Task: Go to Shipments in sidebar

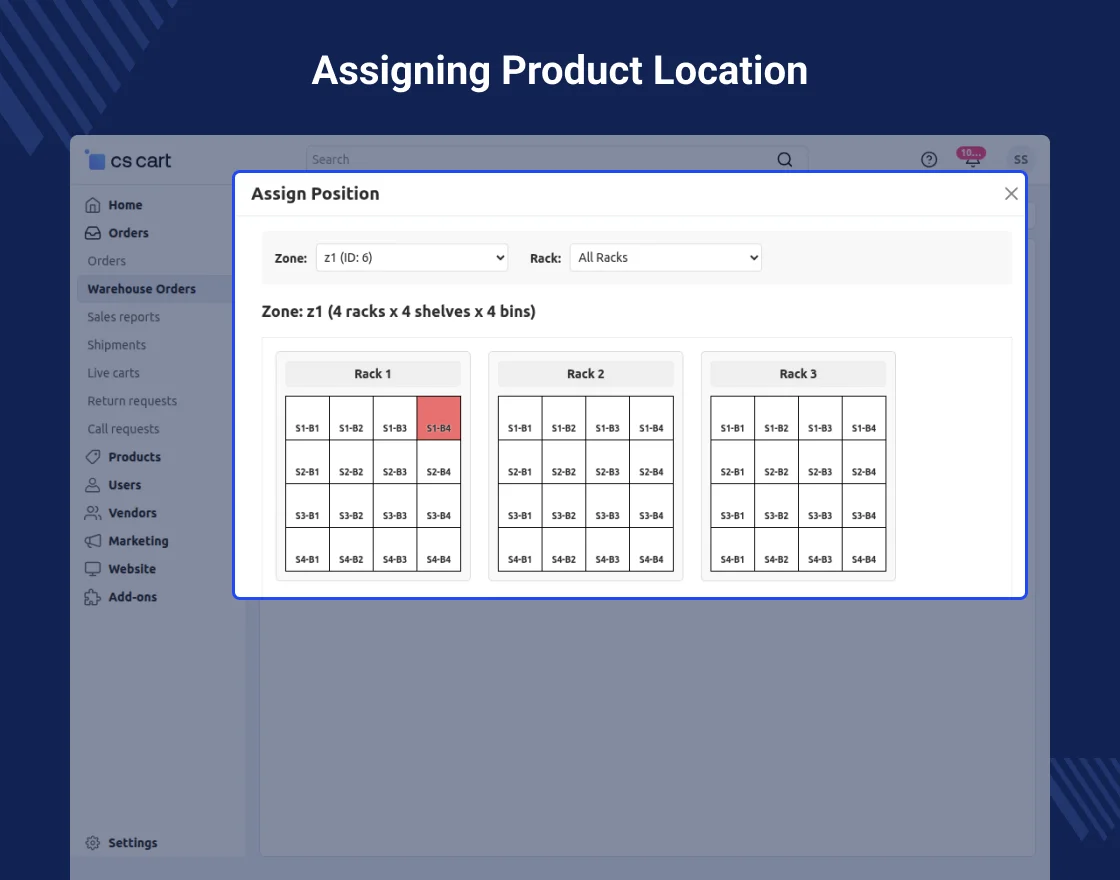Action: (116, 345)
